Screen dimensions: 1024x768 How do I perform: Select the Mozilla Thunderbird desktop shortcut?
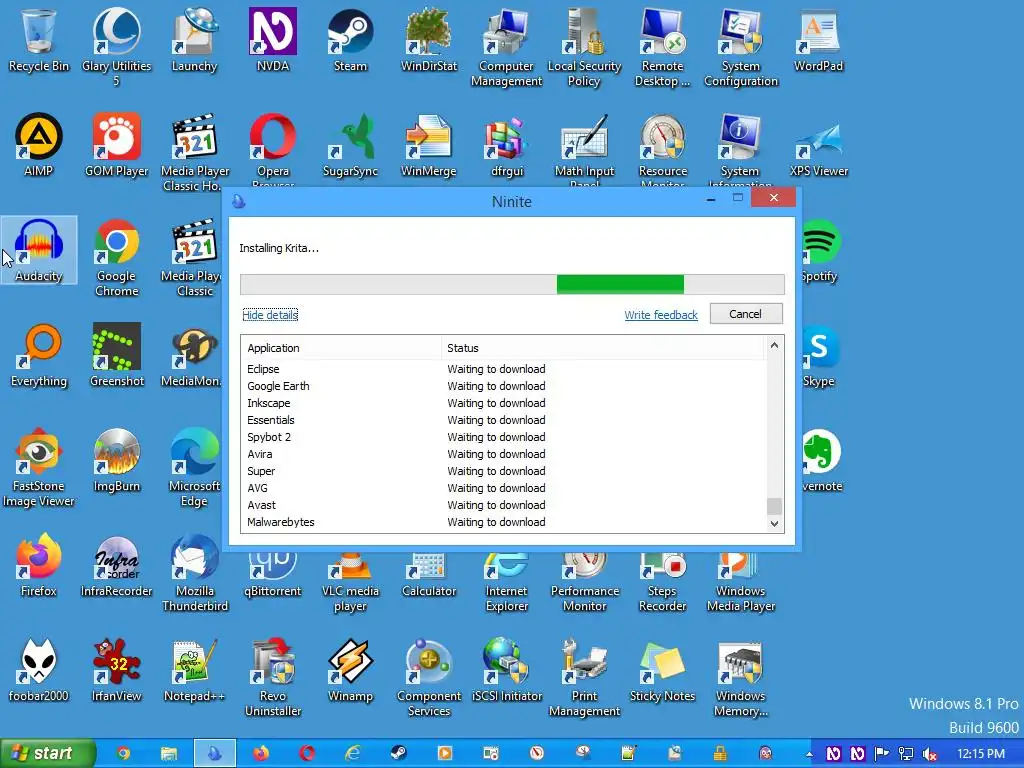[195, 572]
